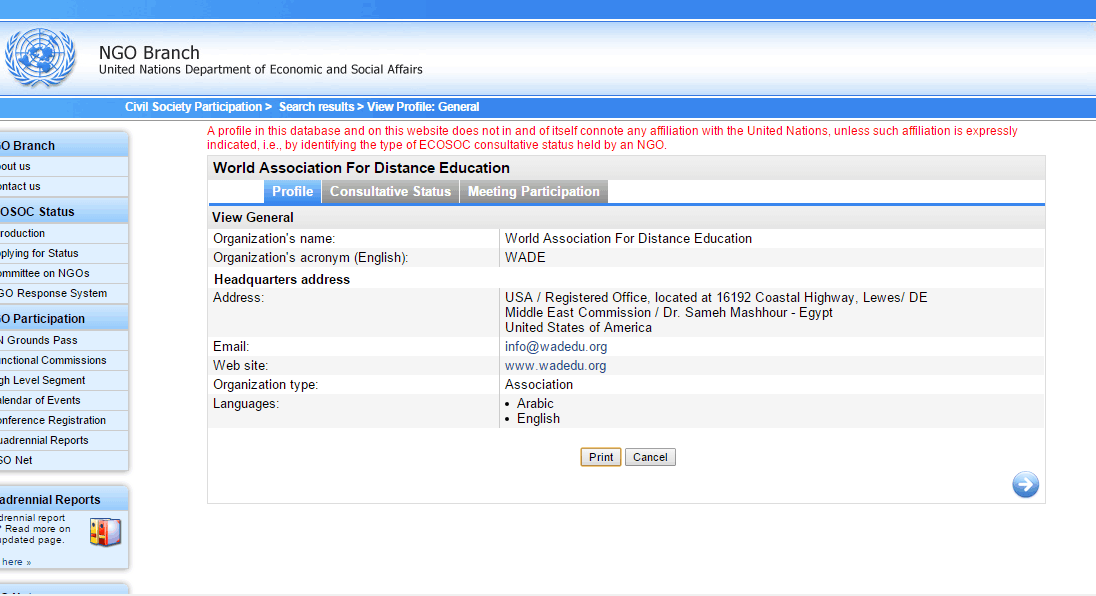Click the blue next arrow icon
This screenshot has width=1096, height=596.
(1025, 485)
